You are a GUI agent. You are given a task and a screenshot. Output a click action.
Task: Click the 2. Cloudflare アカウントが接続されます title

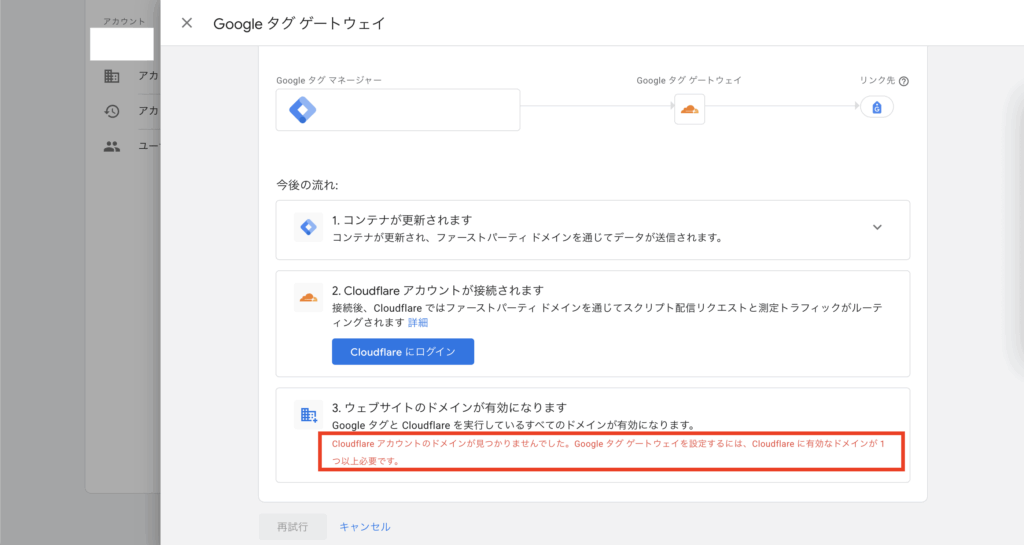(438, 290)
